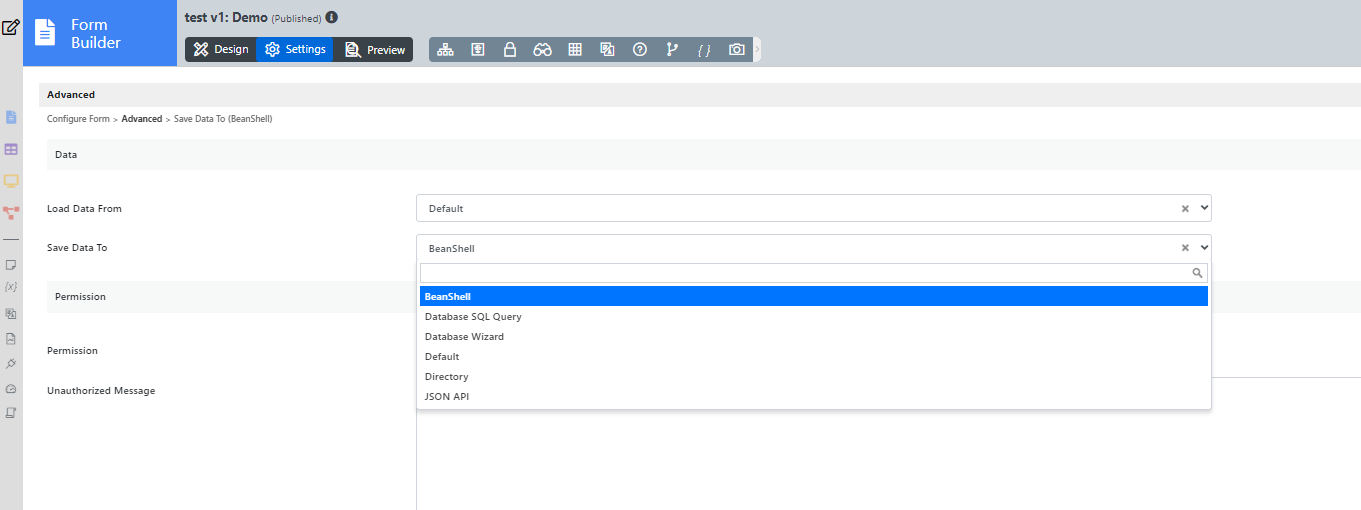Open the help question mark icon

tap(640, 50)
